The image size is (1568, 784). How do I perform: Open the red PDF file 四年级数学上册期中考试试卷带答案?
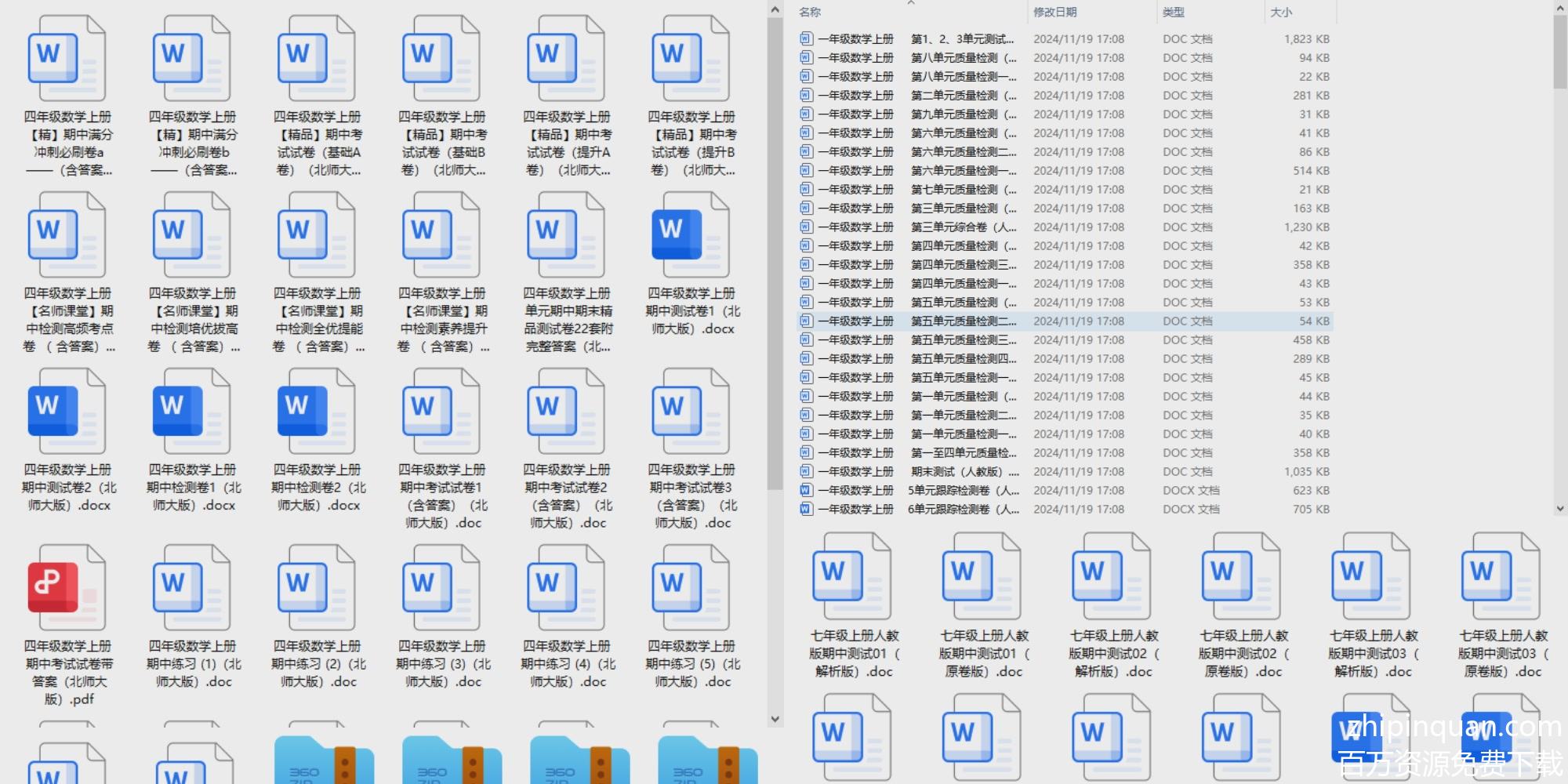(66, 588)
